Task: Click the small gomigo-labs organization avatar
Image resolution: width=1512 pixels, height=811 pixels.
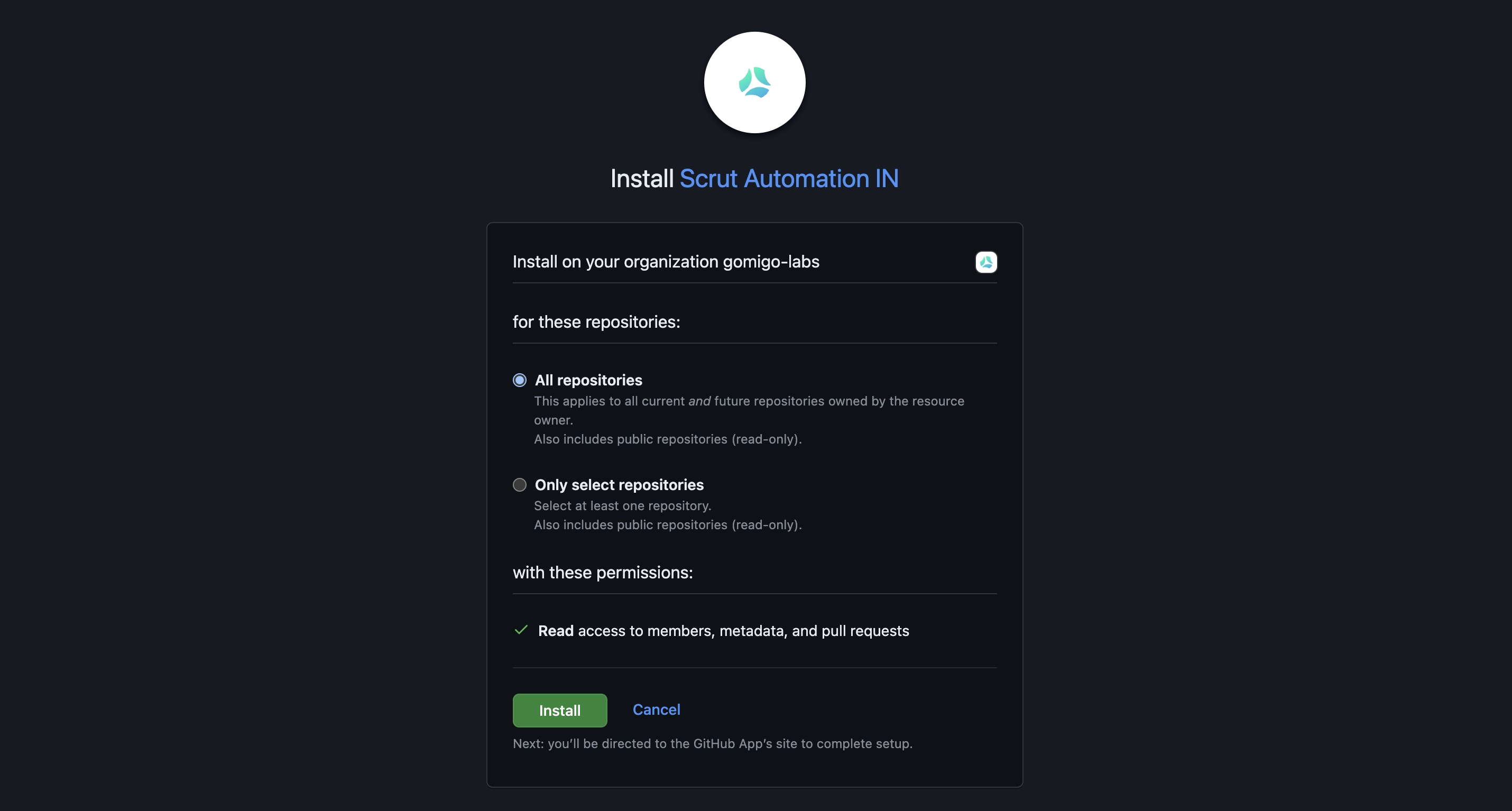Action: point(986,262)
